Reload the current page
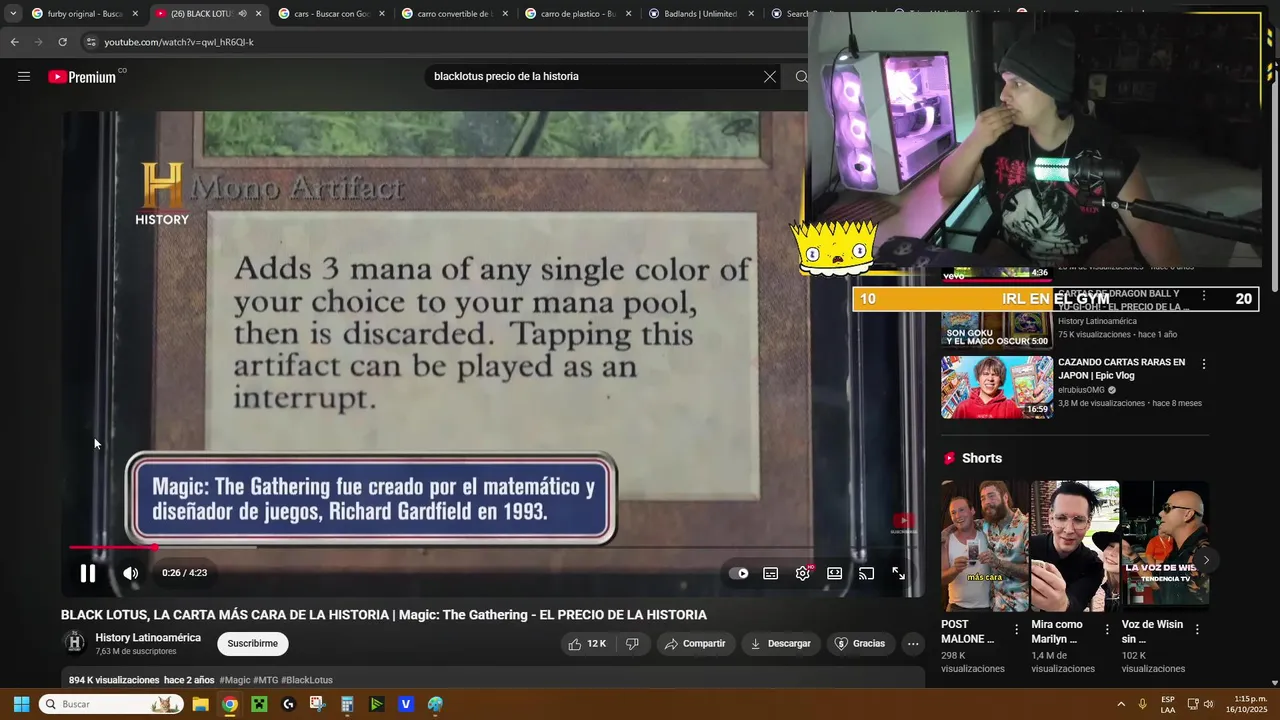 coord(62,42)
